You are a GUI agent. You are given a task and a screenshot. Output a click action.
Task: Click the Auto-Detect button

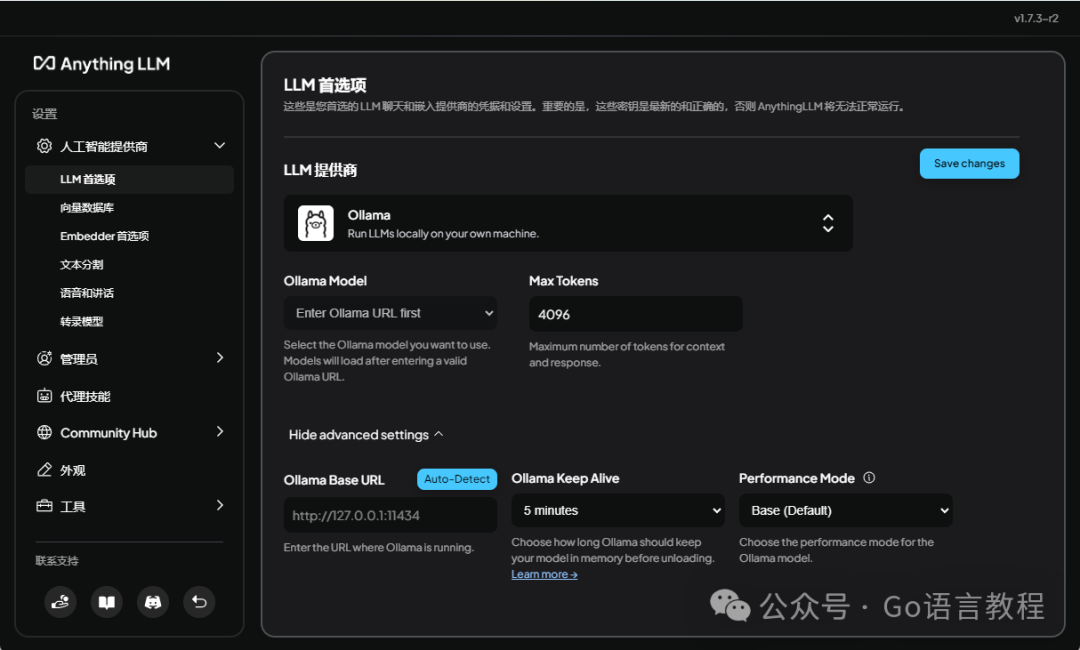coord(457,479)
